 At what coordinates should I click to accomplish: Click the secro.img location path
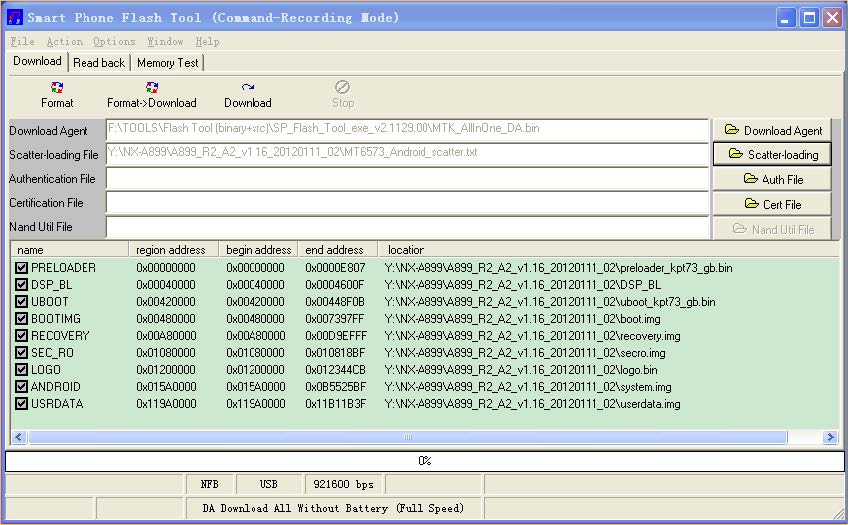pyautogui.click(x=525, y=353)
